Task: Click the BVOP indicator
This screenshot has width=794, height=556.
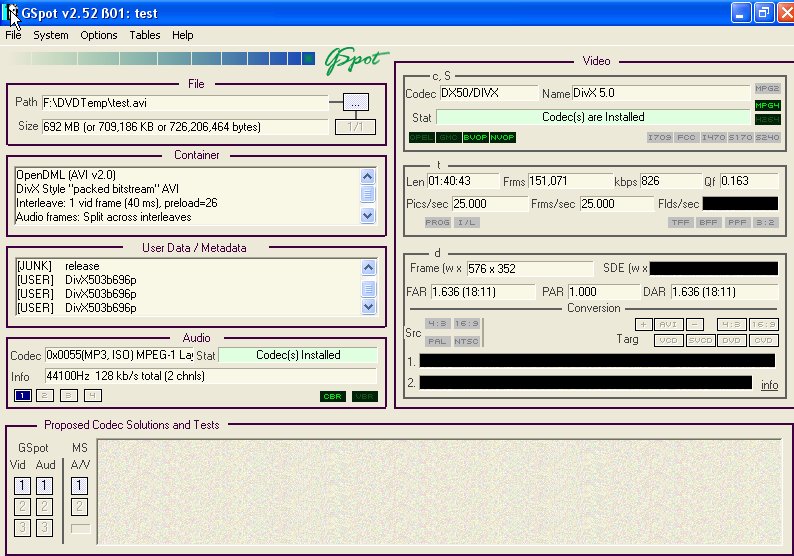Action: (x=475, y=137)
